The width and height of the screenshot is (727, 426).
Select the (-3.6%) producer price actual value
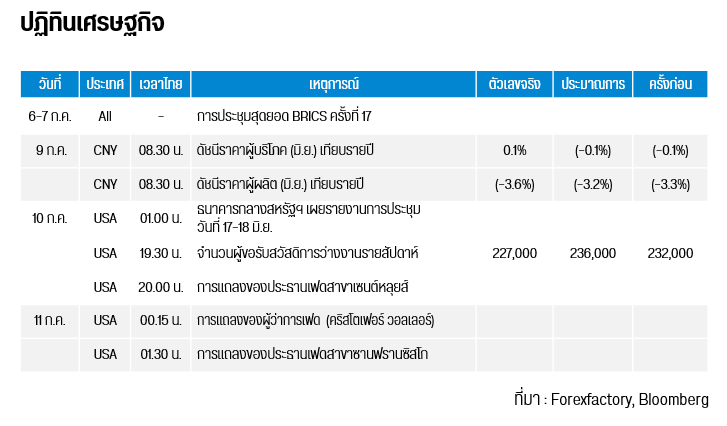[x=515, y=185]
